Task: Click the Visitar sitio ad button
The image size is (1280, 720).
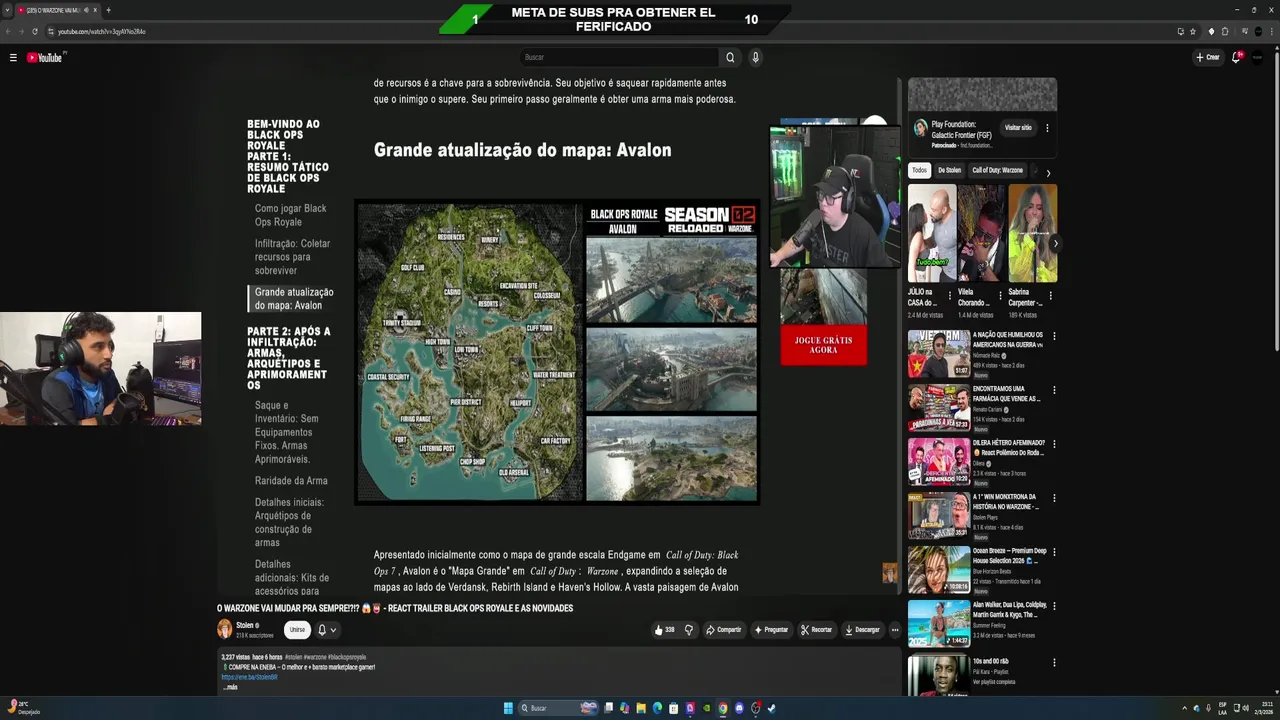Action: pyautogui.click(x=1018, y=128)
